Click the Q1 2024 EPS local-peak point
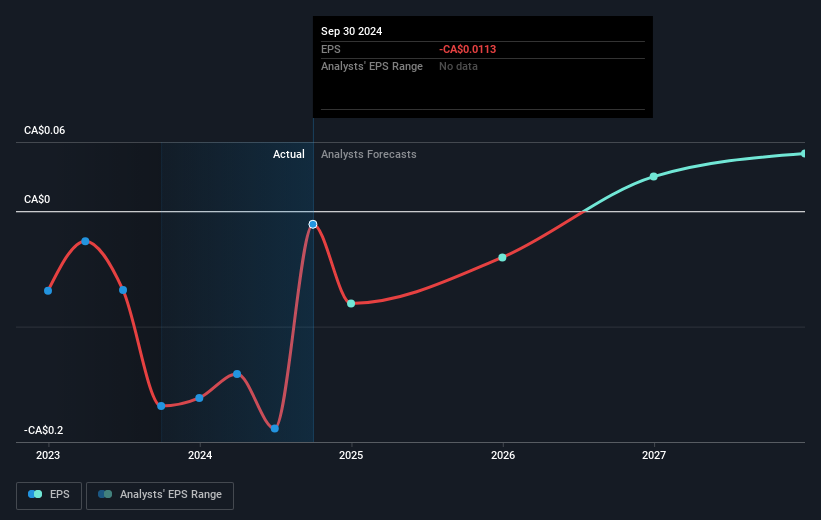This screenshot has height=520, width=821. click(x=237, y=374)
